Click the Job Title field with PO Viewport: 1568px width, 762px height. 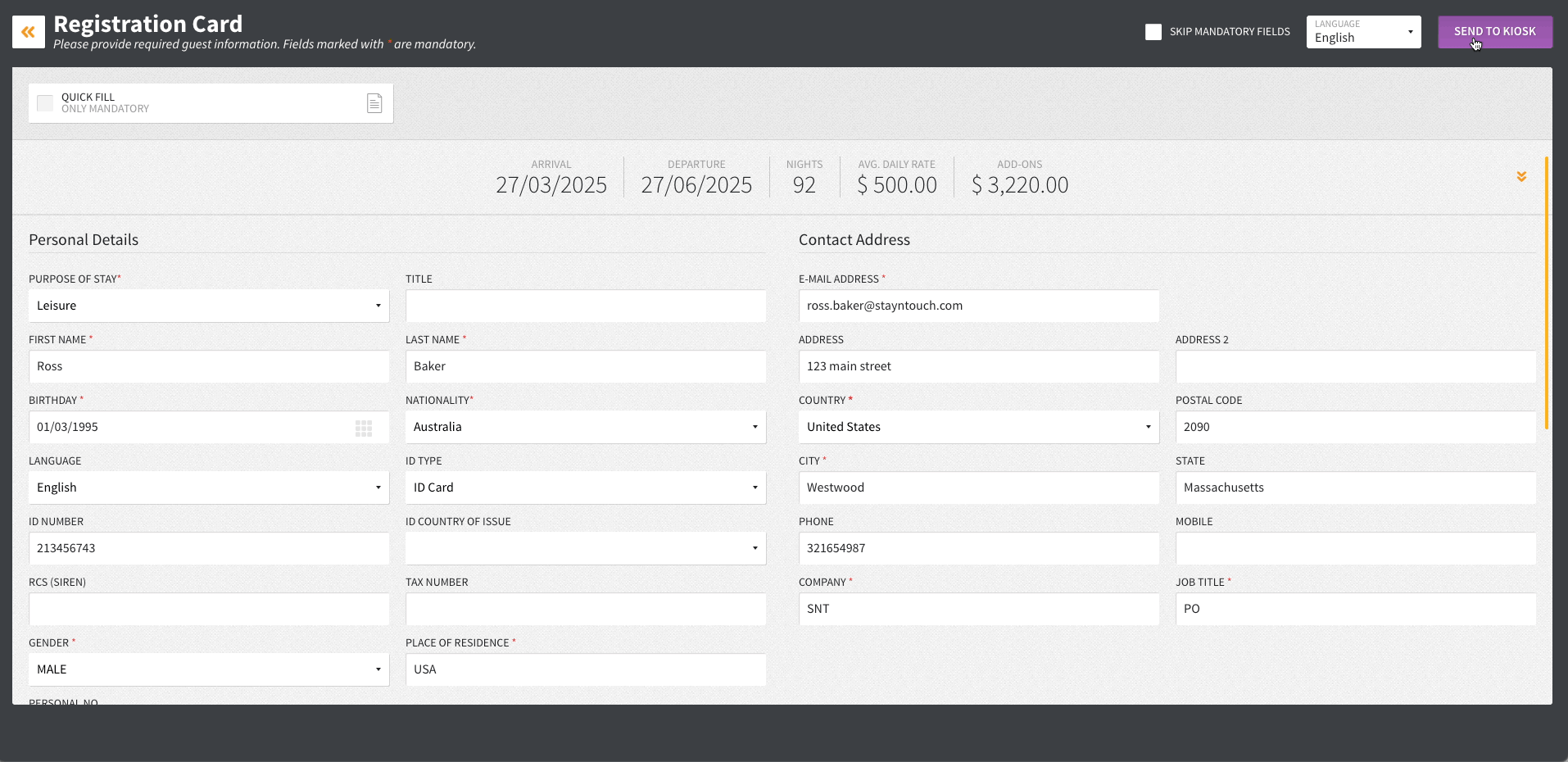tap(1356, 609)
